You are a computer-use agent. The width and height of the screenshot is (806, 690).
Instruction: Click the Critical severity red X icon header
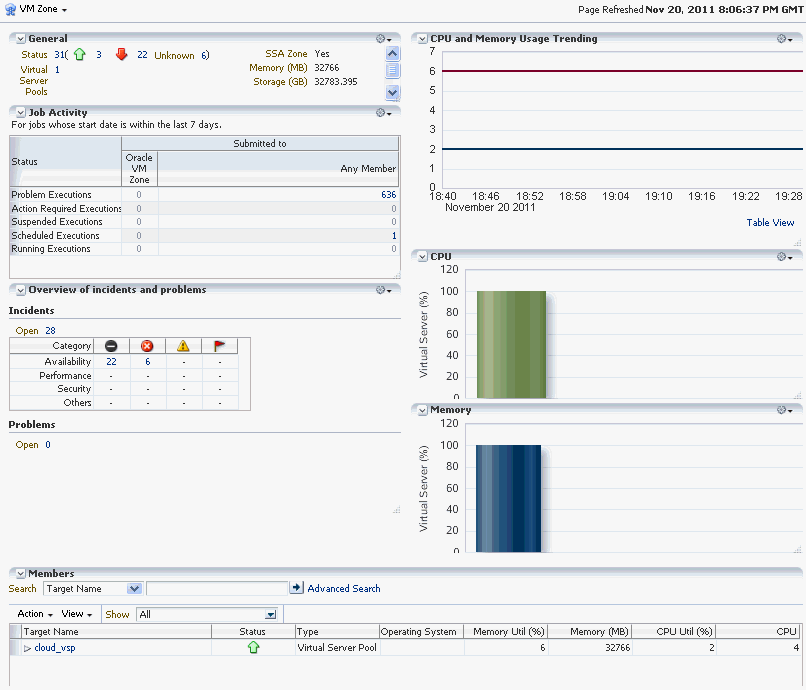(147, 346)
